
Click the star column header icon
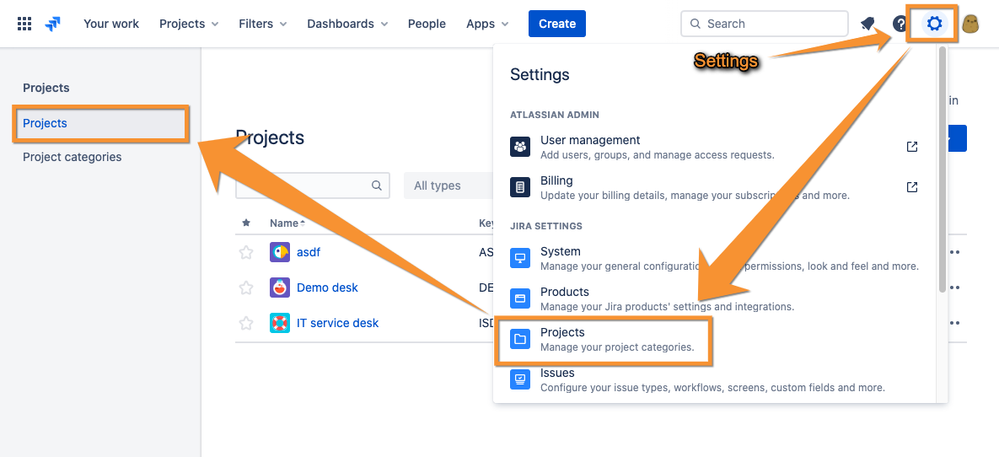click(246, 223)
